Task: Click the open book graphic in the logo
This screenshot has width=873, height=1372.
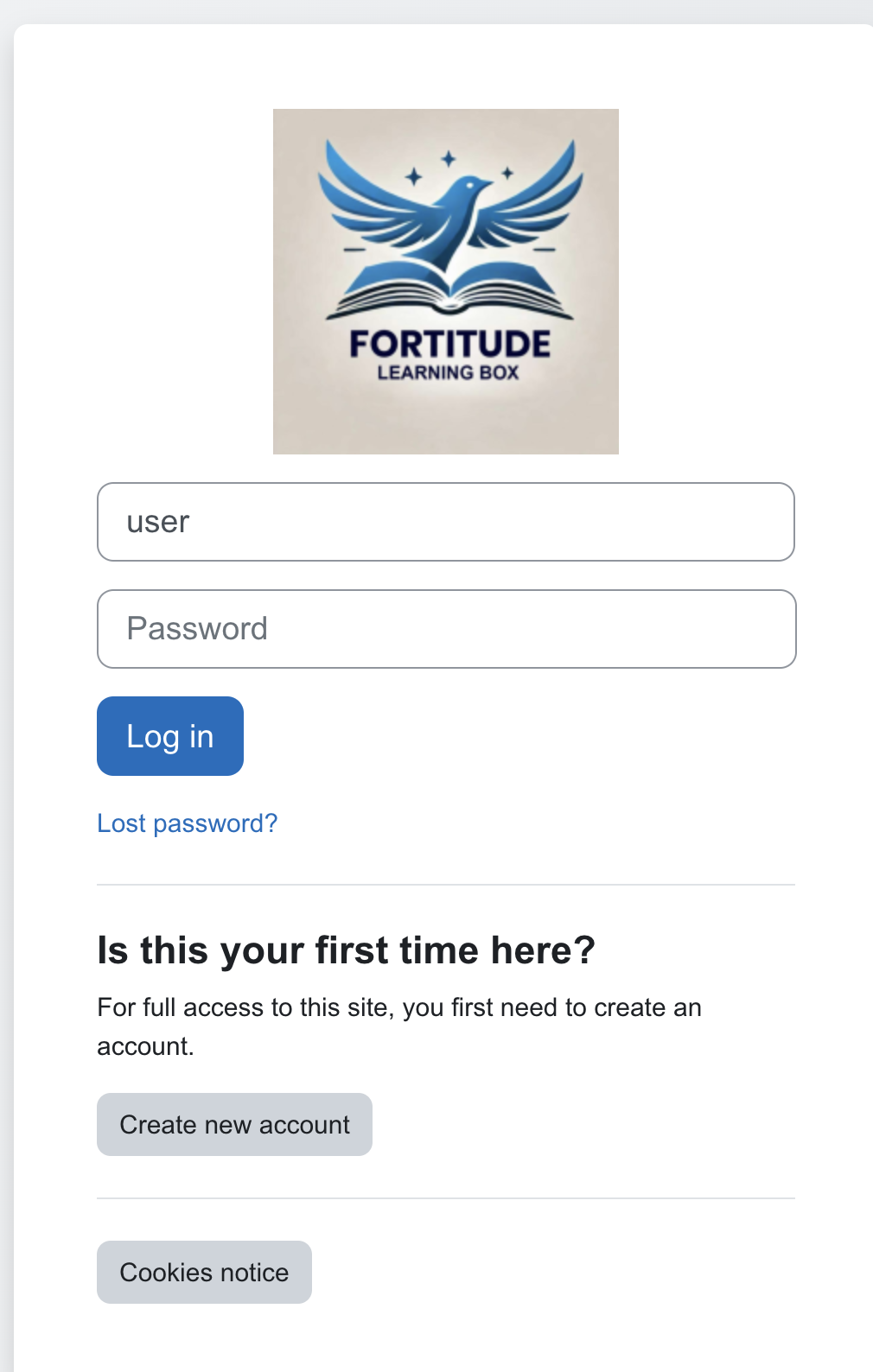Action: coord(449,291)
